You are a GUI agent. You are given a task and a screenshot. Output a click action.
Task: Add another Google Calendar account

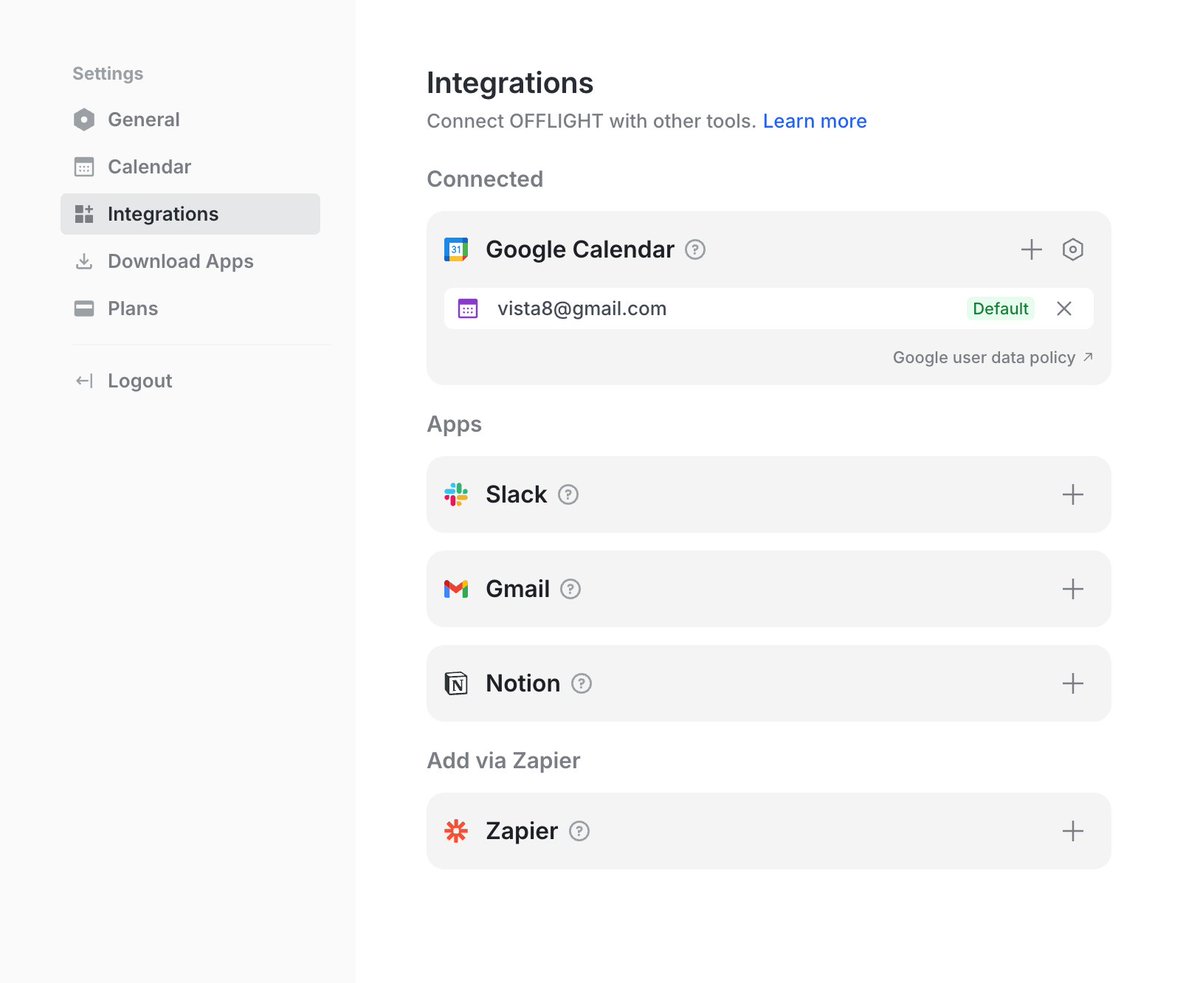[x=1031, y=250]
